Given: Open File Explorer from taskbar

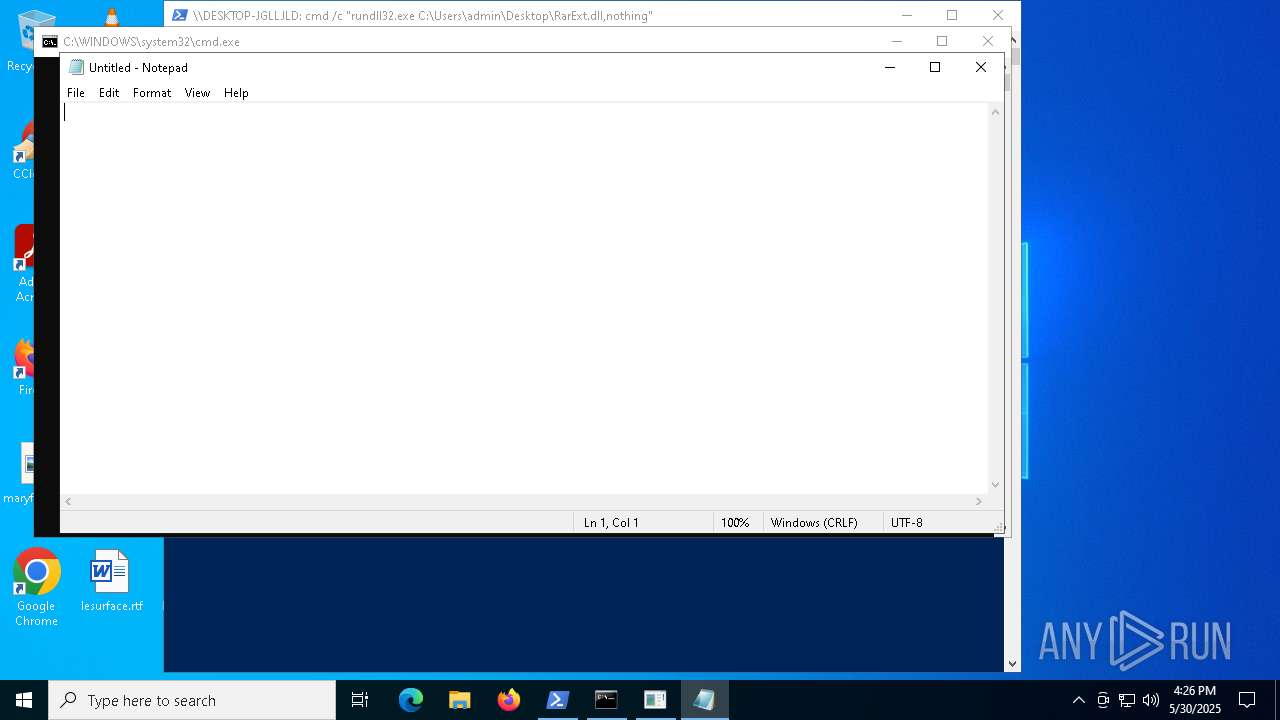Looking at the screenshot, I should point(460,700).
